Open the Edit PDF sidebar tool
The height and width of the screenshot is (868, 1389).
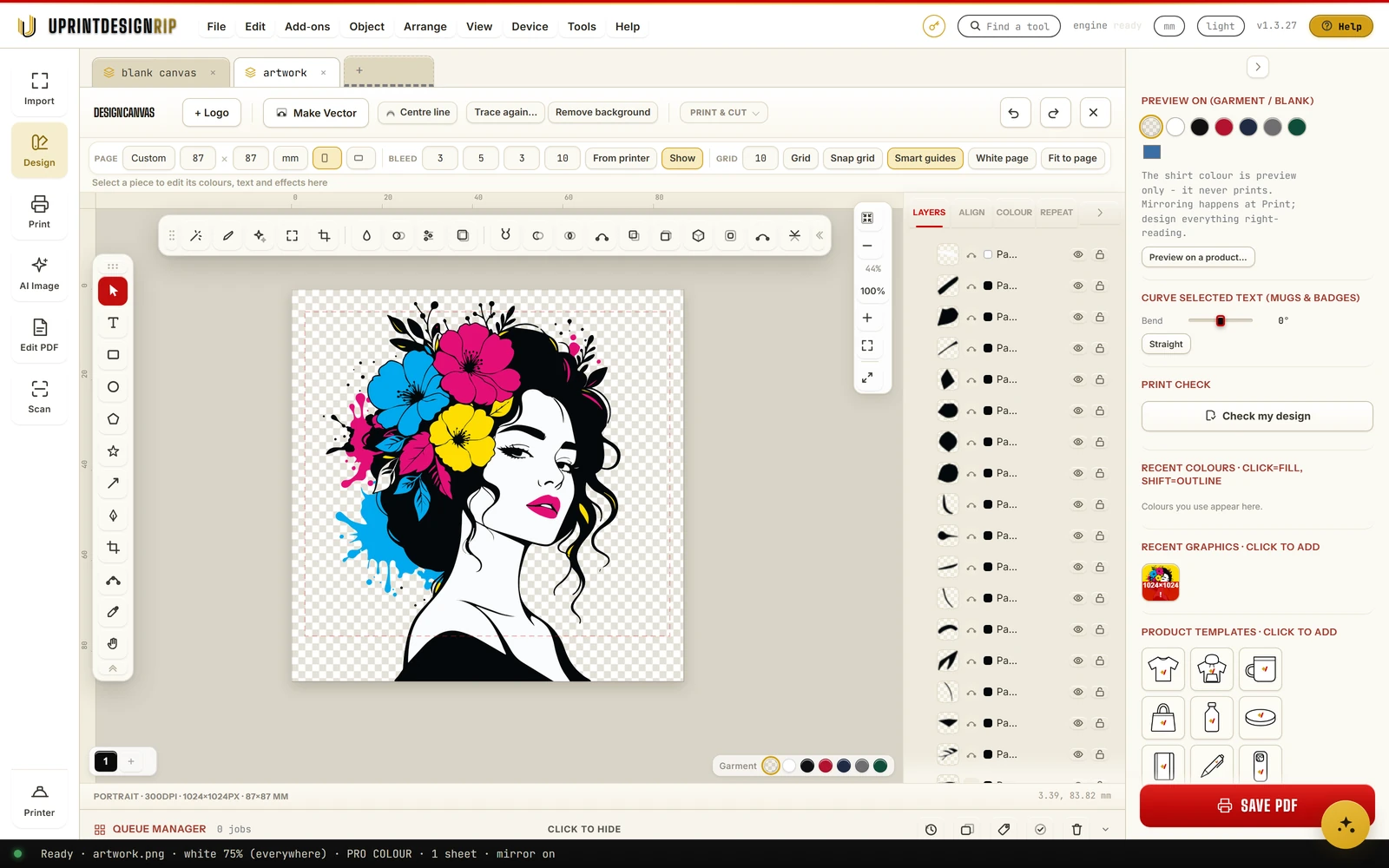pos(39,335)
